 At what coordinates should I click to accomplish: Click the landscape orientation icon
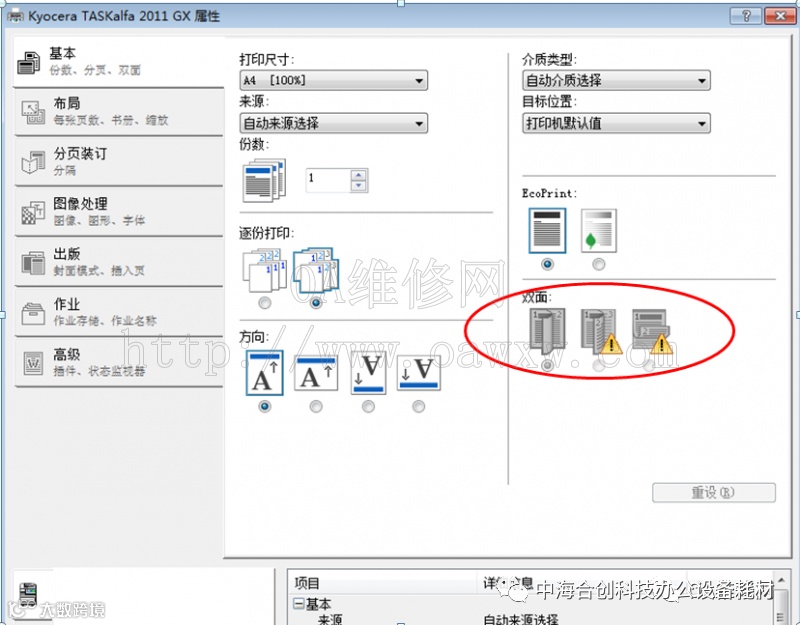pos(316,373)
